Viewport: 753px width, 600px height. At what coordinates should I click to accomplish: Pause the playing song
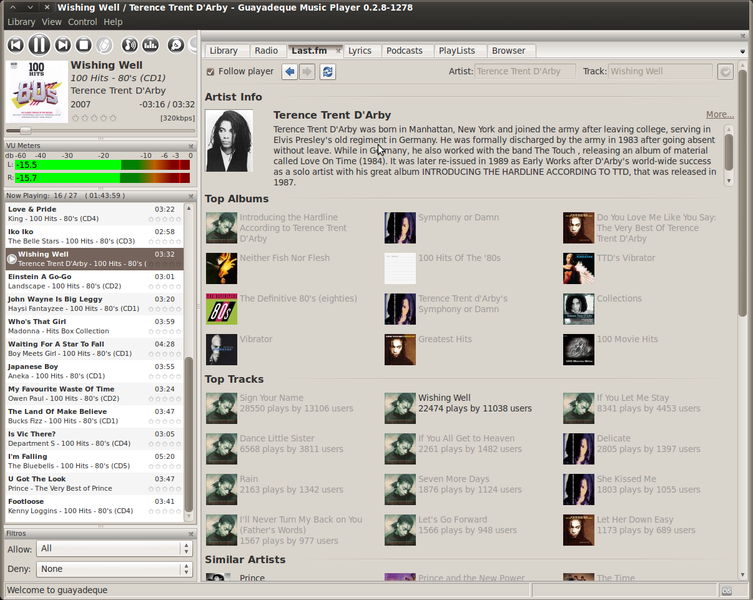pos(39,45)
